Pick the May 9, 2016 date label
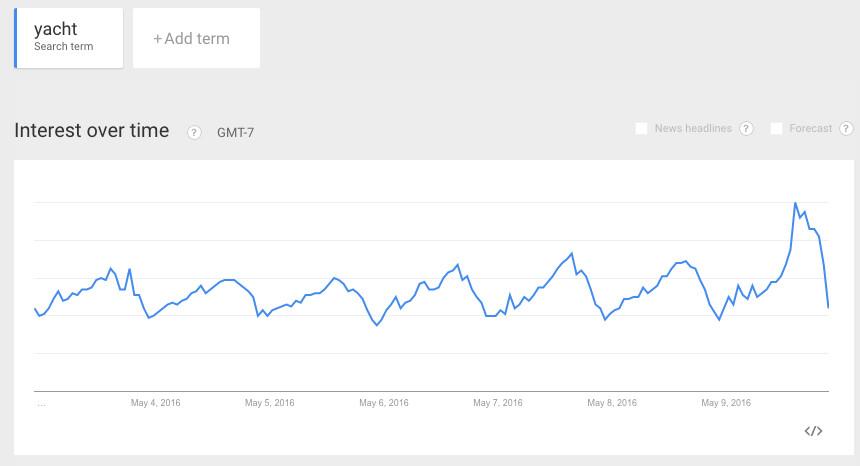The width and height of the screenshot is (860, 466). click(726, 403)
